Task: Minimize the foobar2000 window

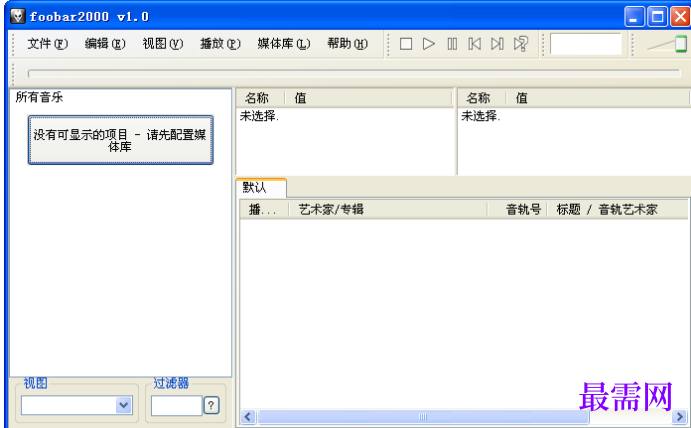Action: (635, 17)
